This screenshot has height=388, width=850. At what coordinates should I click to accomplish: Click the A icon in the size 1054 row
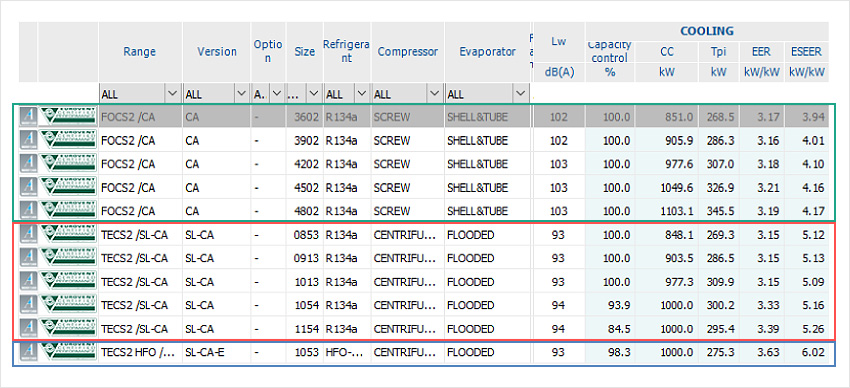tap(28, 305)
